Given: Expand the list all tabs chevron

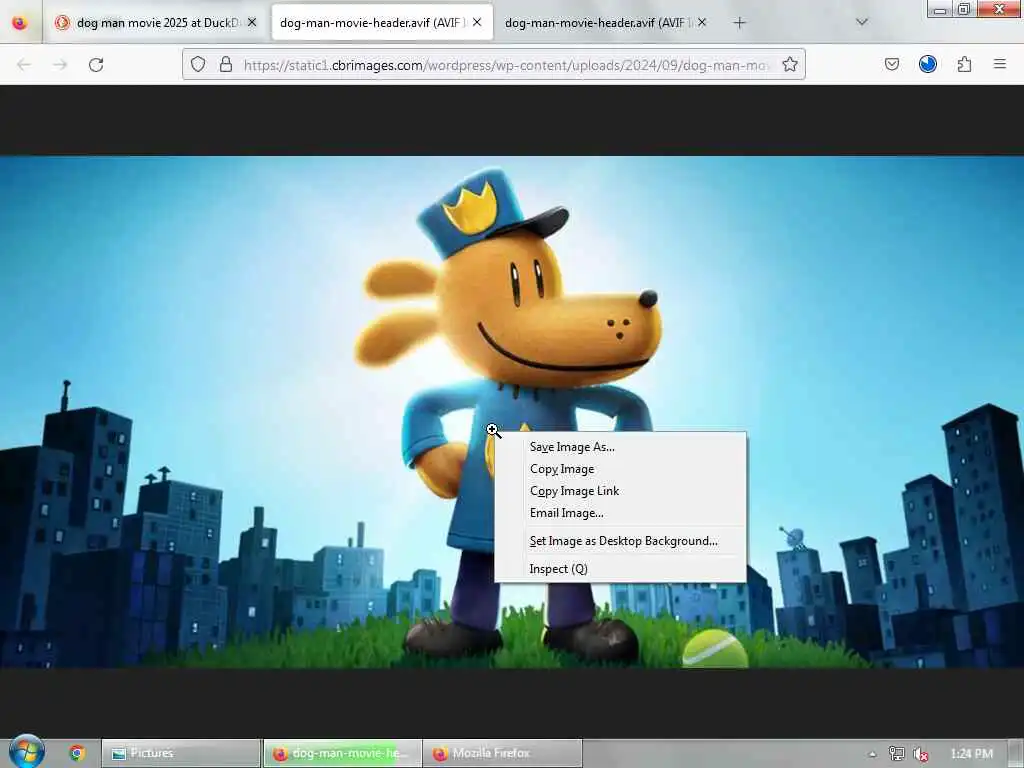Looking at the screenshot, I should pyautogui.click(x=862, y=22).
